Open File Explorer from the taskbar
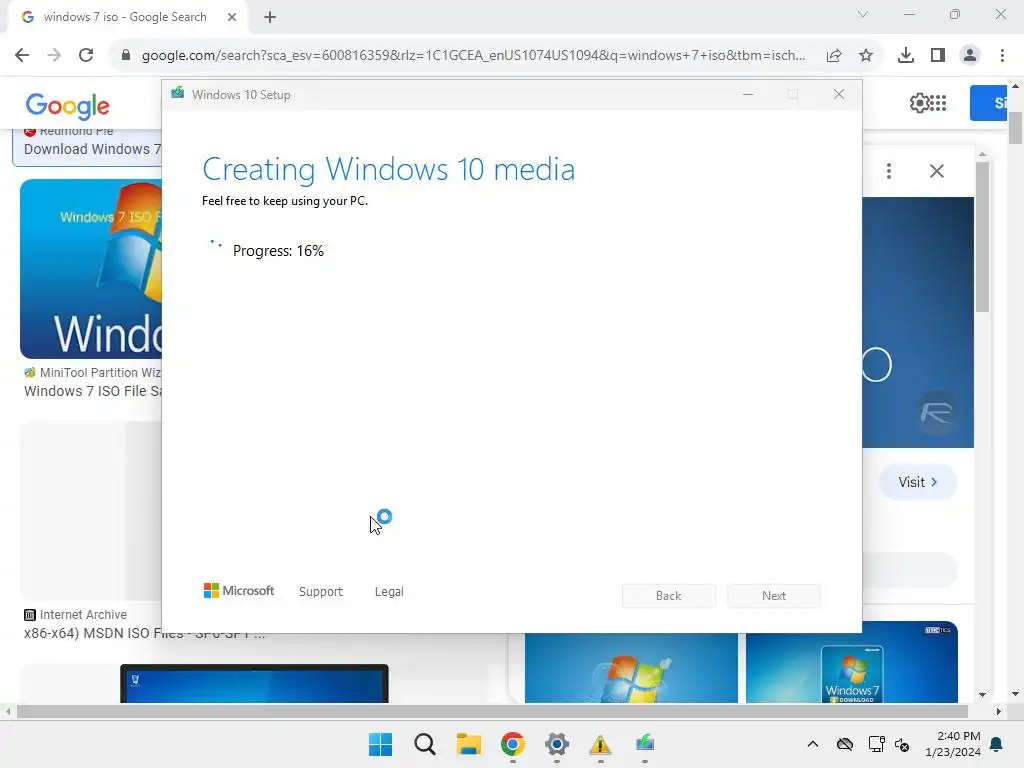This screenshot has width=1024, height=768. coord(468,744)
